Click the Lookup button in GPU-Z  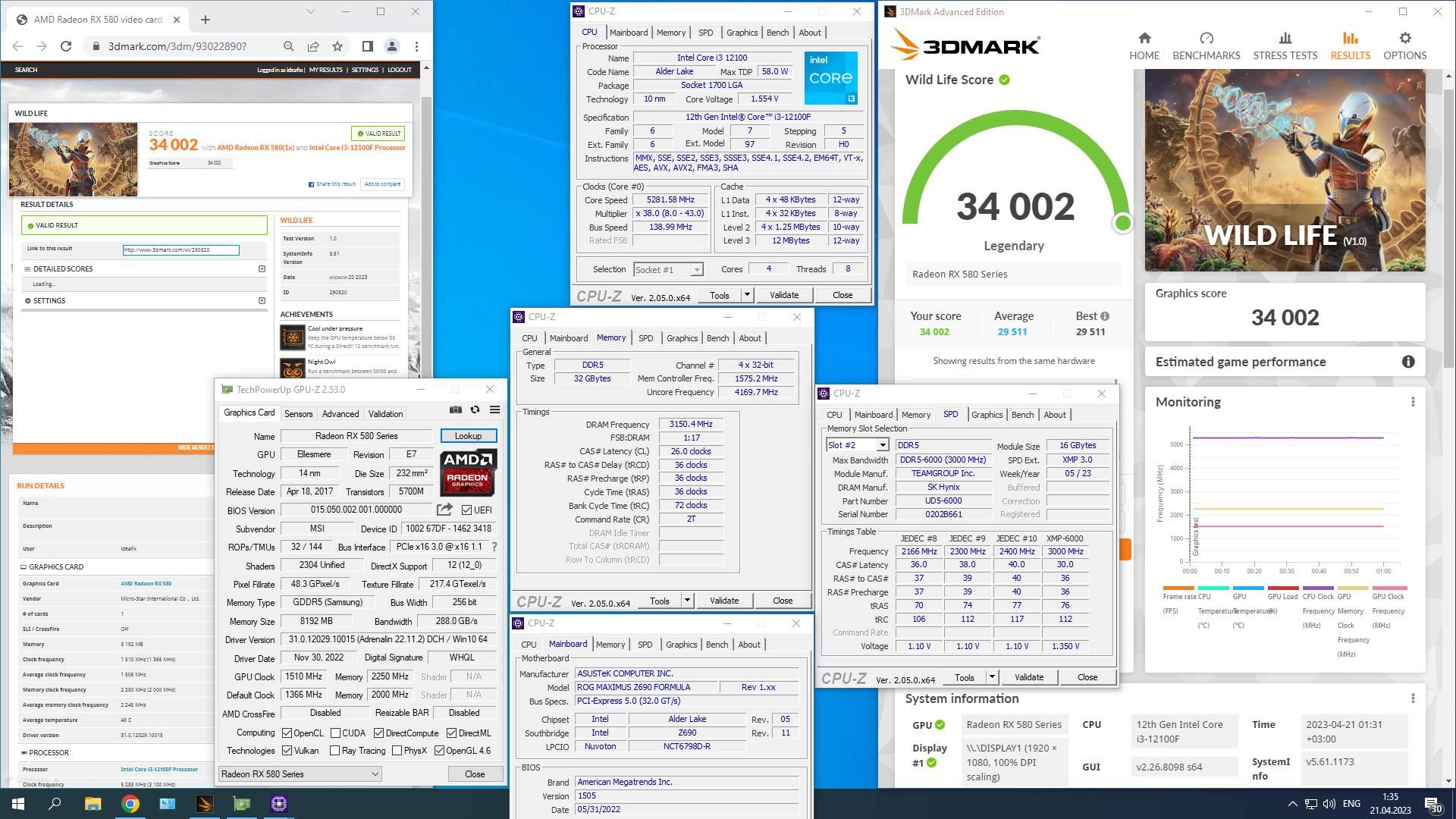point(468,436)
